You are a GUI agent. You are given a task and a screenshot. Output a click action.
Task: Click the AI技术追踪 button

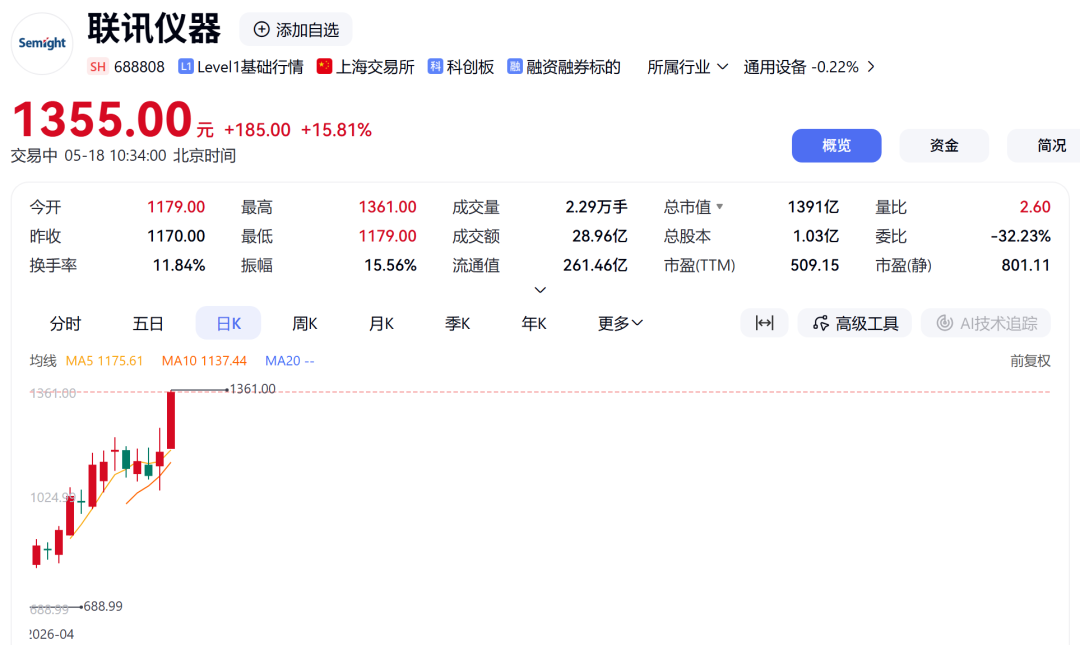point(986,323)
